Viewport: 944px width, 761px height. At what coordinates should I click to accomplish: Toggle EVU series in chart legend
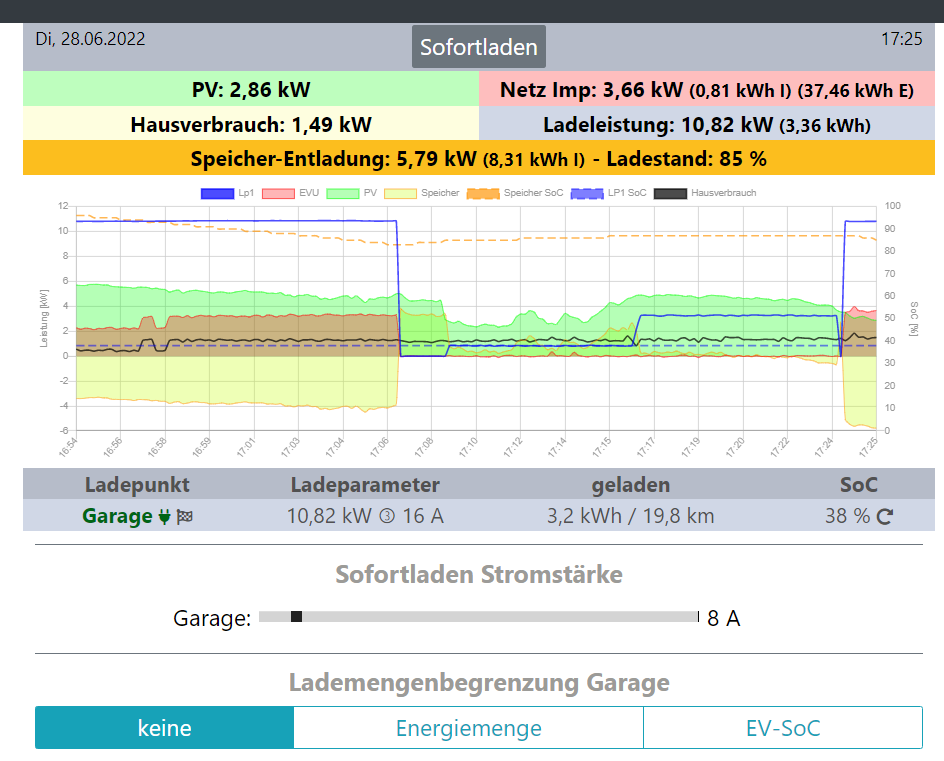pos(279,192)
